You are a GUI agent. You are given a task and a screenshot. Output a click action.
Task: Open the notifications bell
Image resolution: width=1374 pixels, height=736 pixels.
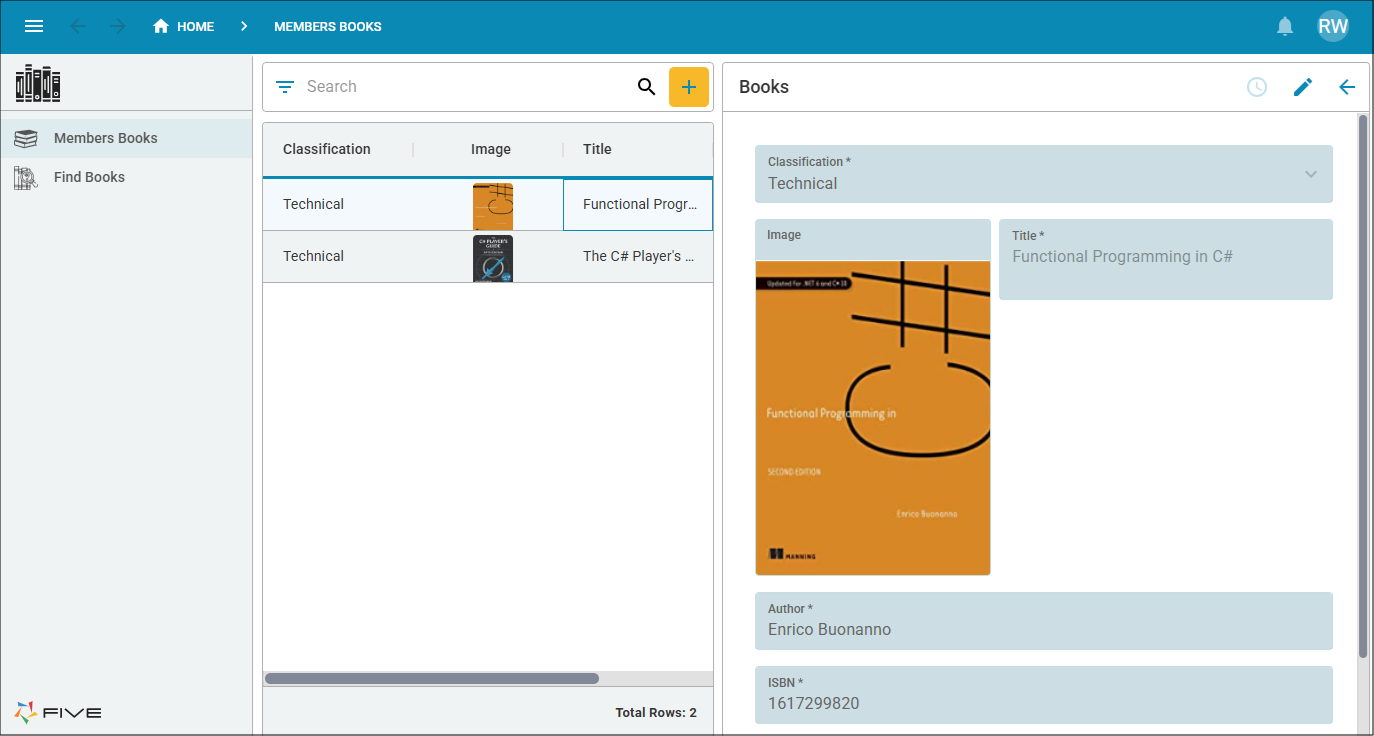pyautogui.click(x=1285, y=26)
